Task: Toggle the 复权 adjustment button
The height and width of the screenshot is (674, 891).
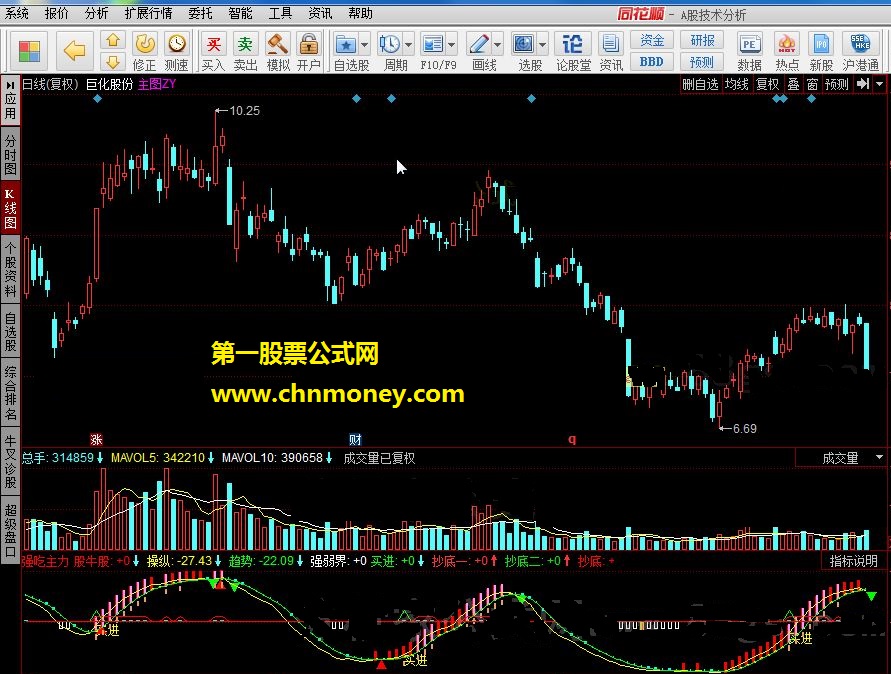Action: tap(767, 84)
